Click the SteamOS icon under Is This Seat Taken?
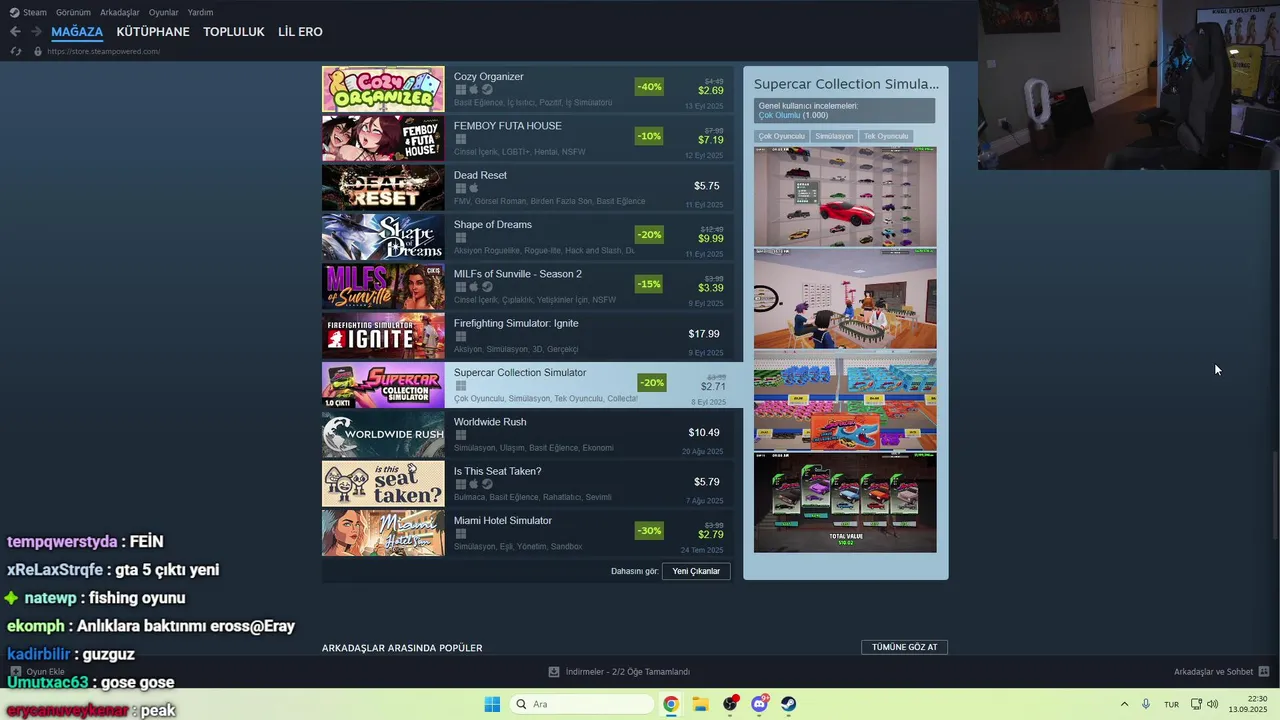 click(487, 484)
